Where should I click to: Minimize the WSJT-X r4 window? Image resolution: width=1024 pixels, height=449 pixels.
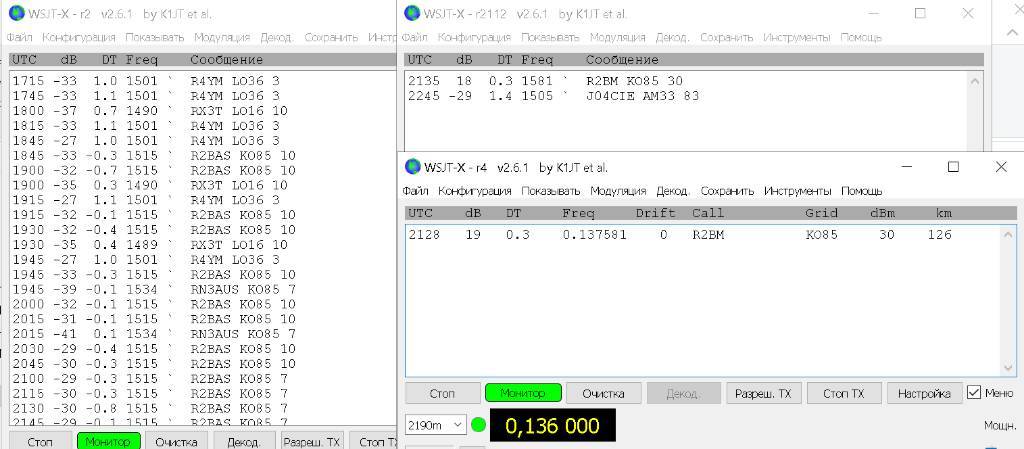tap(905, 167)
